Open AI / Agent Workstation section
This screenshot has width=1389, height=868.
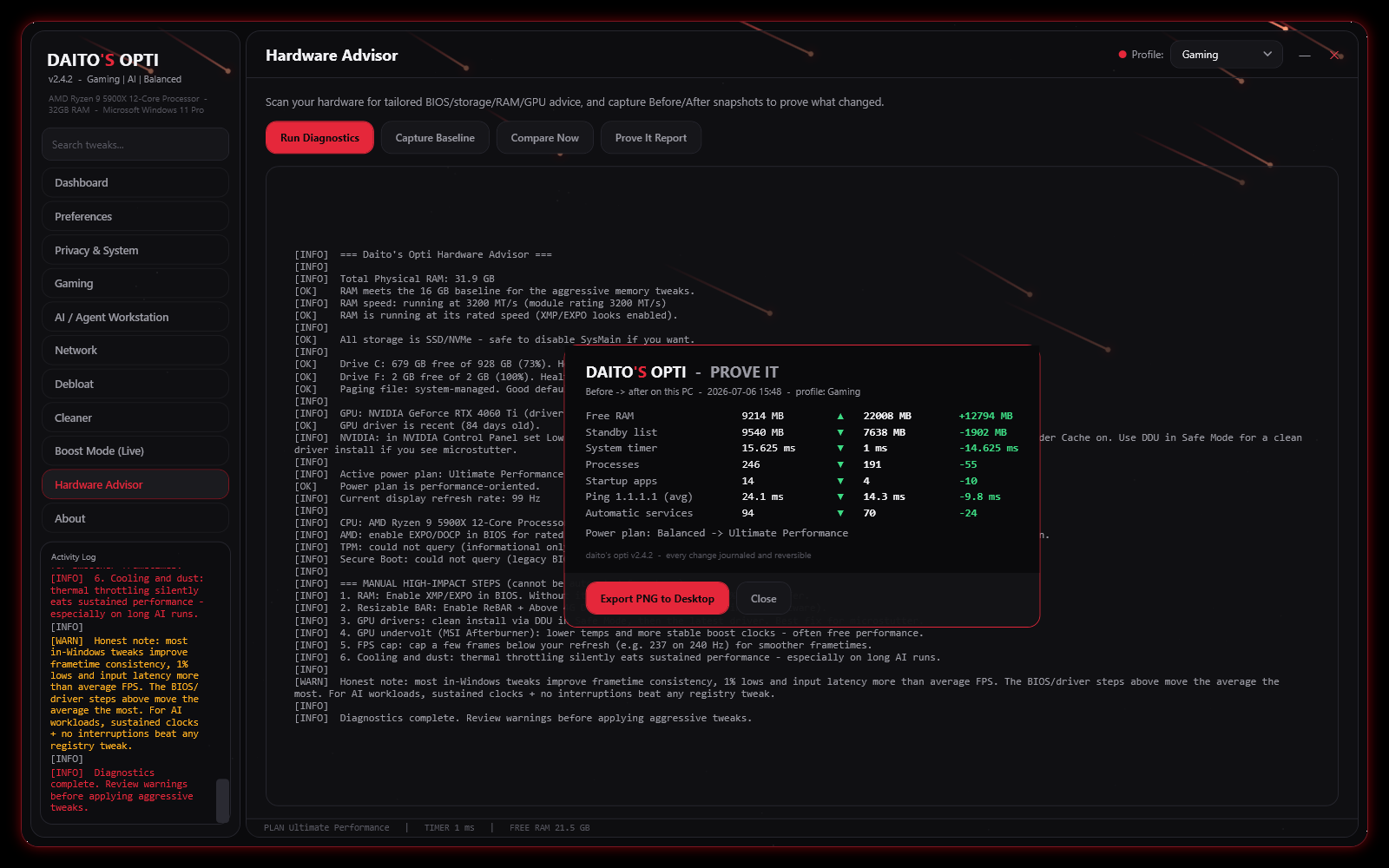coord(135,318)
